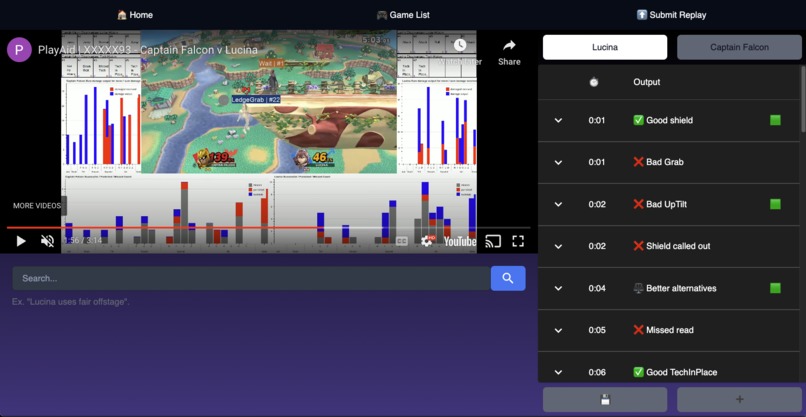Click timestamp 0:05 in output list
Screen dimensions: 806x417
(x=597, y=330)
